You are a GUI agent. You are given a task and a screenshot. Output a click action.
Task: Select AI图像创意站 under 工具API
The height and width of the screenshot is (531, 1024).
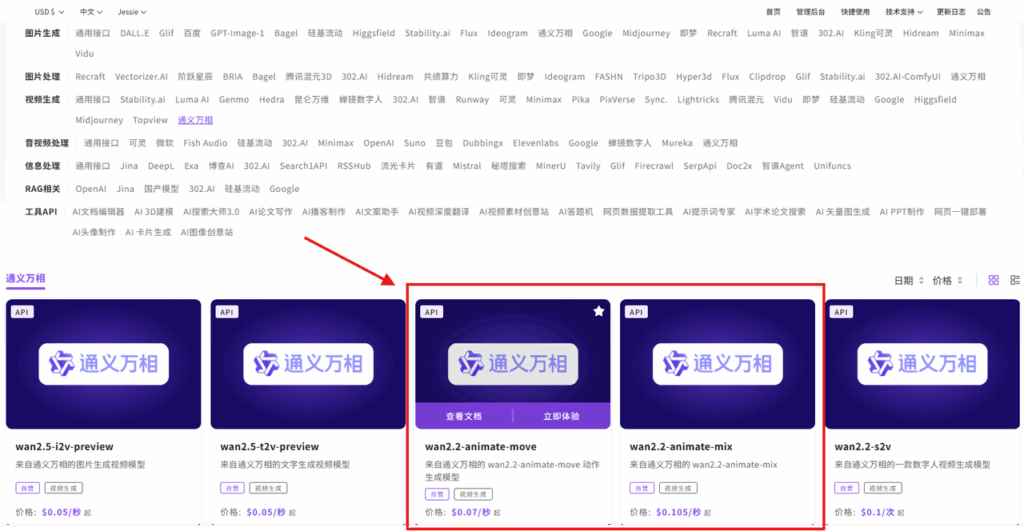coord(206,232)
